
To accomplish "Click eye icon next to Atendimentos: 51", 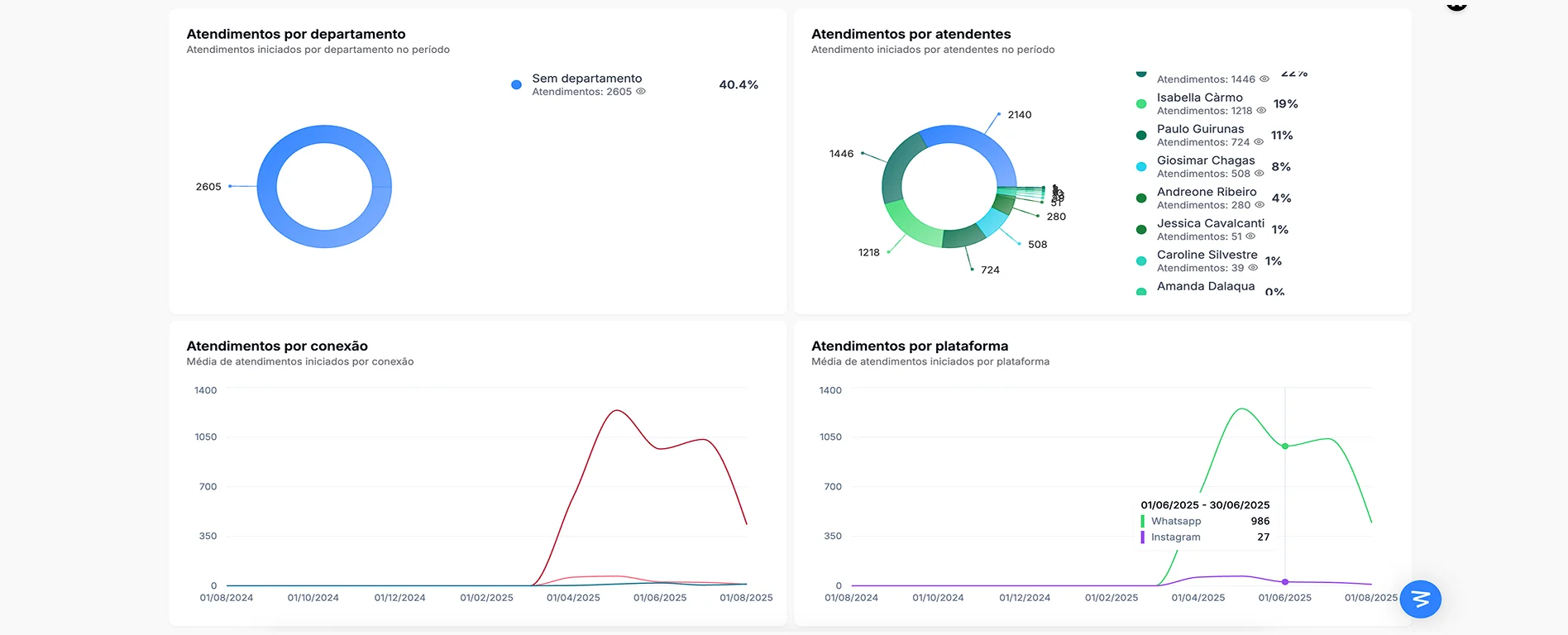I will point(1250,236).
